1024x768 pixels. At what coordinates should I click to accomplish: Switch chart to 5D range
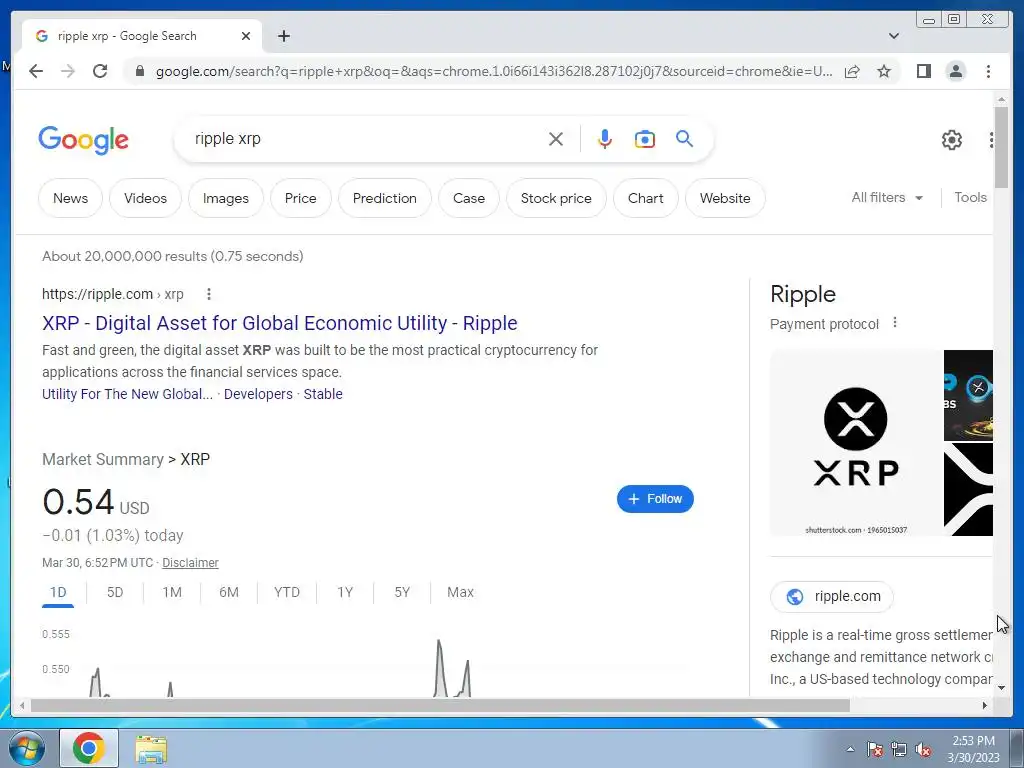pyautogui.click(x=115, y=592)
